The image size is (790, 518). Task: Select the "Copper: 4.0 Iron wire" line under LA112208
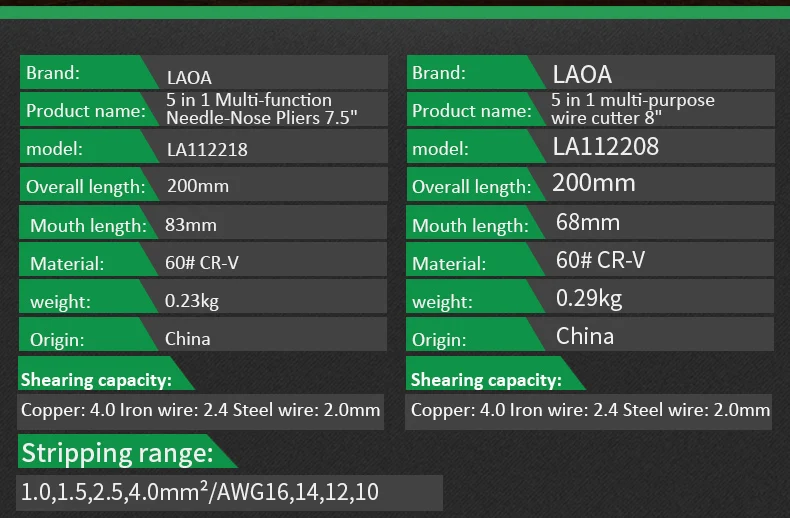tap(590, 410)
